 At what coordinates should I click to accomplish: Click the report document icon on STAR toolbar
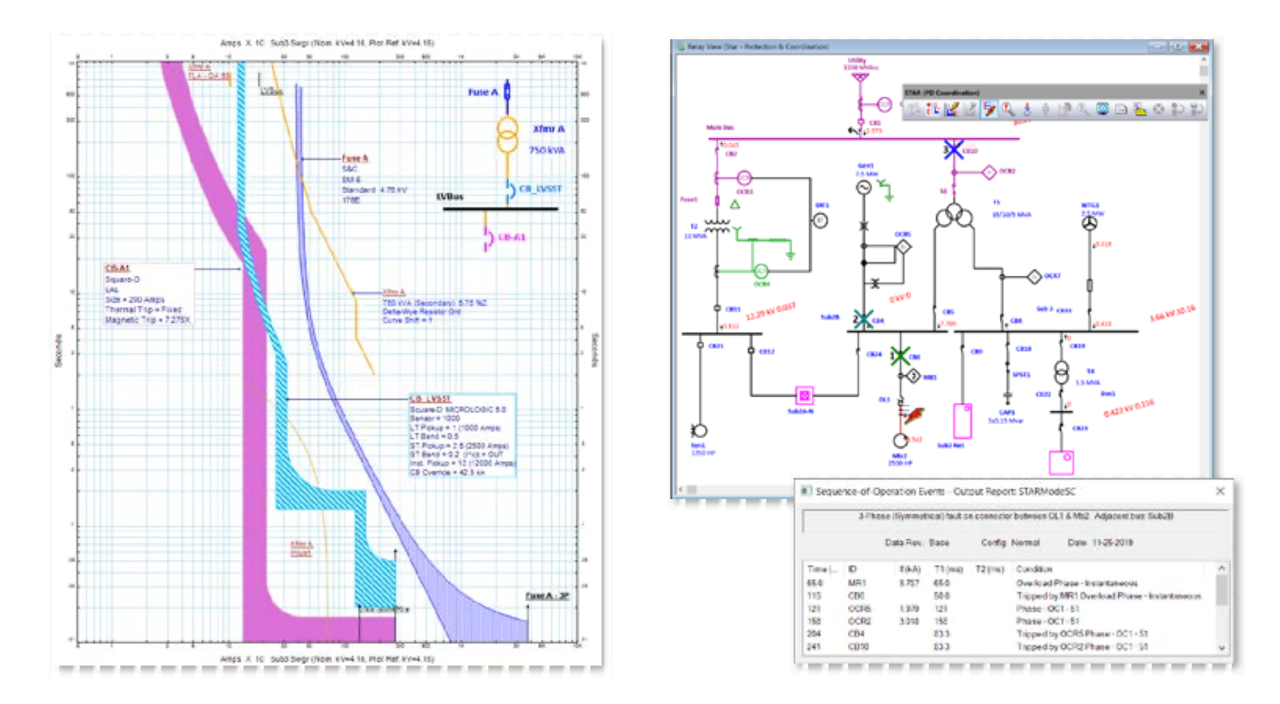[x=1121, y=110]
